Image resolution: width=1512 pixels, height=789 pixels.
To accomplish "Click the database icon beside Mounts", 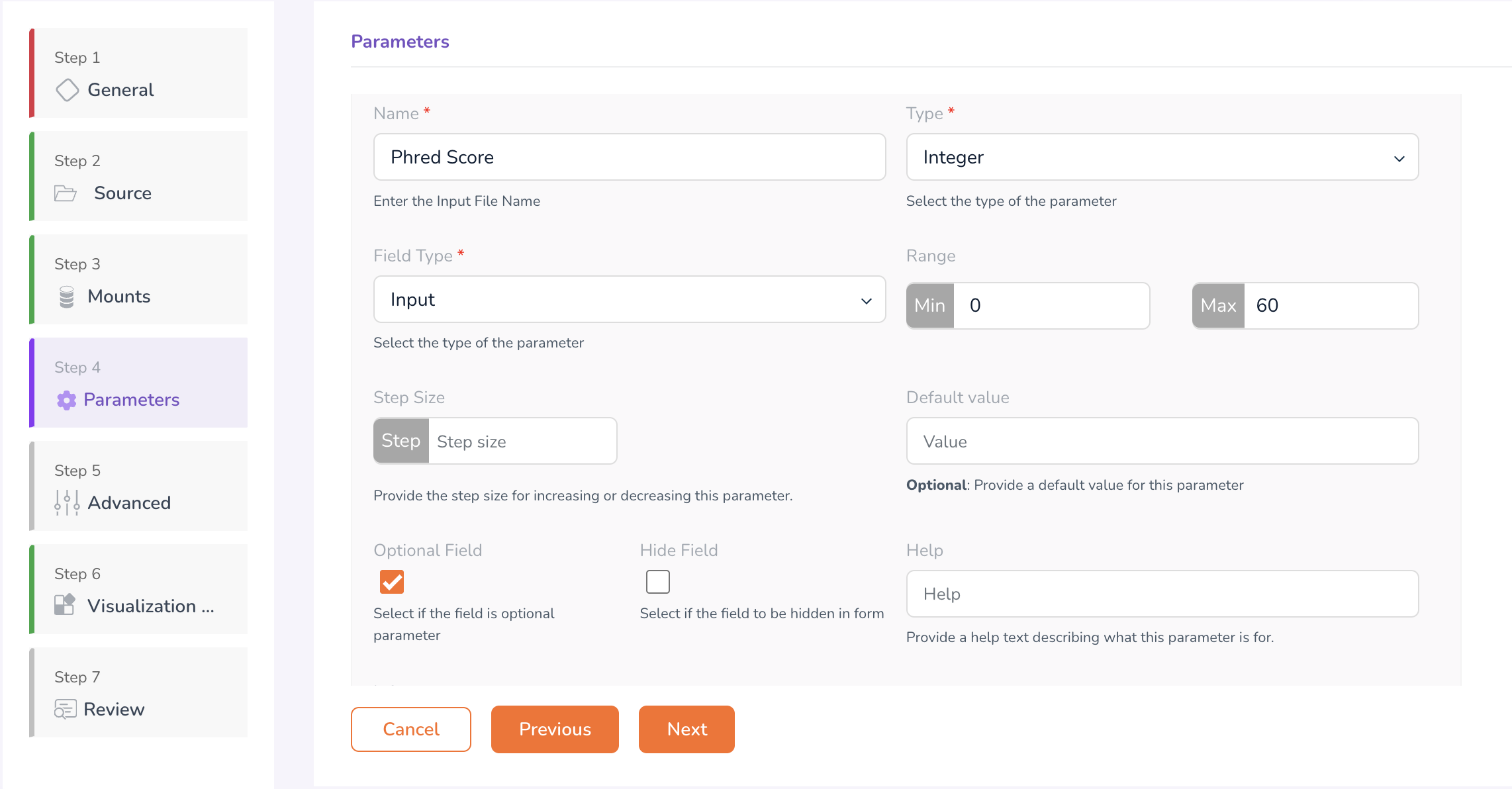I will (66, 297).
